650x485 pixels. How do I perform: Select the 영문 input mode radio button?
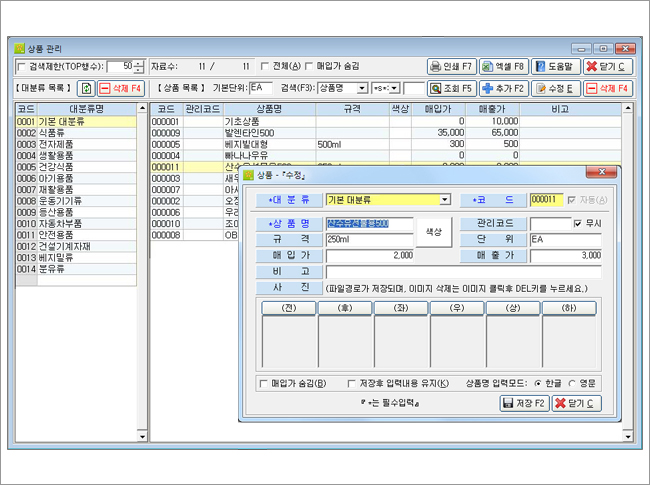tap(572, 383)
